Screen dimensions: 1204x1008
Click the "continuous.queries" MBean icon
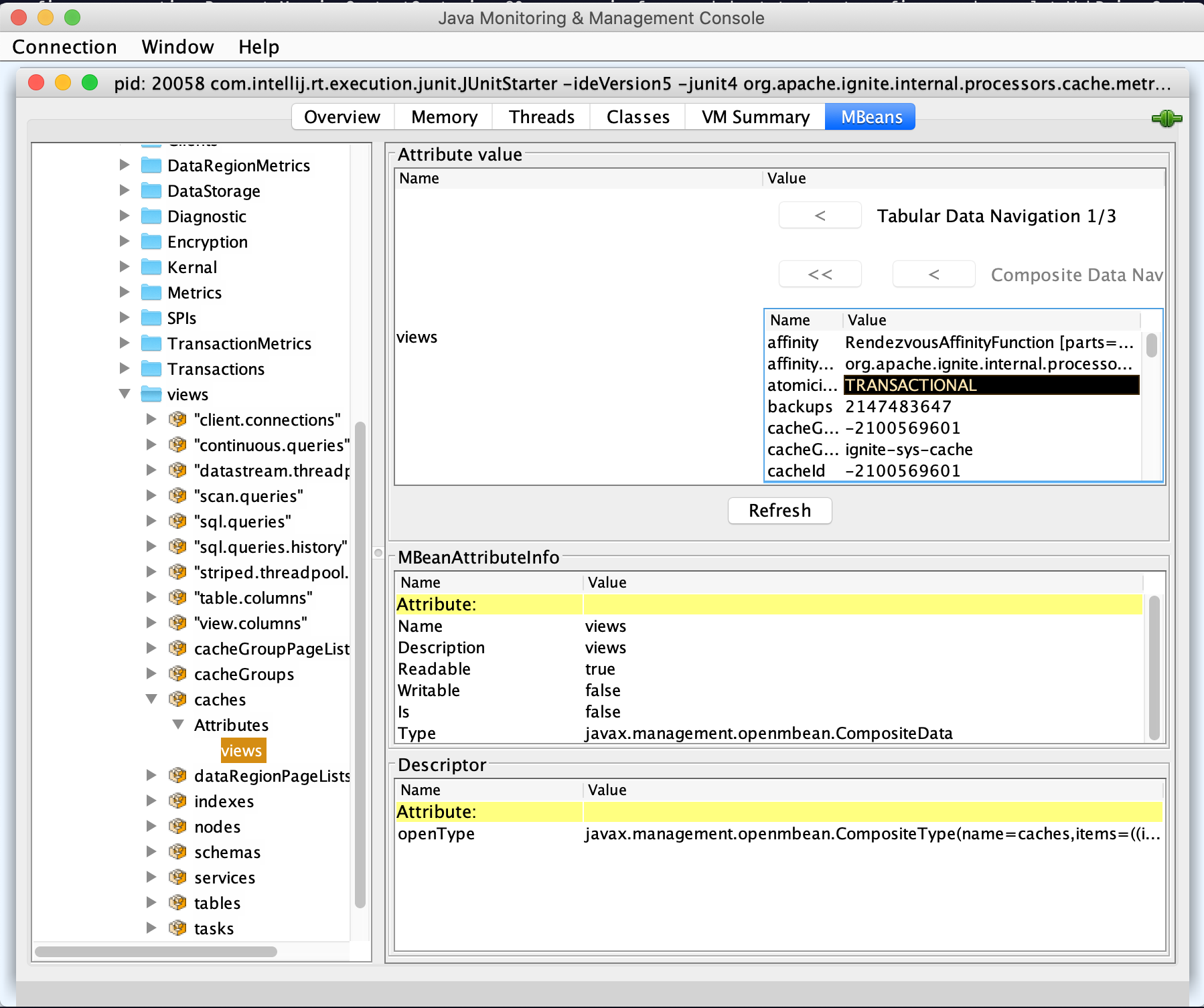coord(177,445)
